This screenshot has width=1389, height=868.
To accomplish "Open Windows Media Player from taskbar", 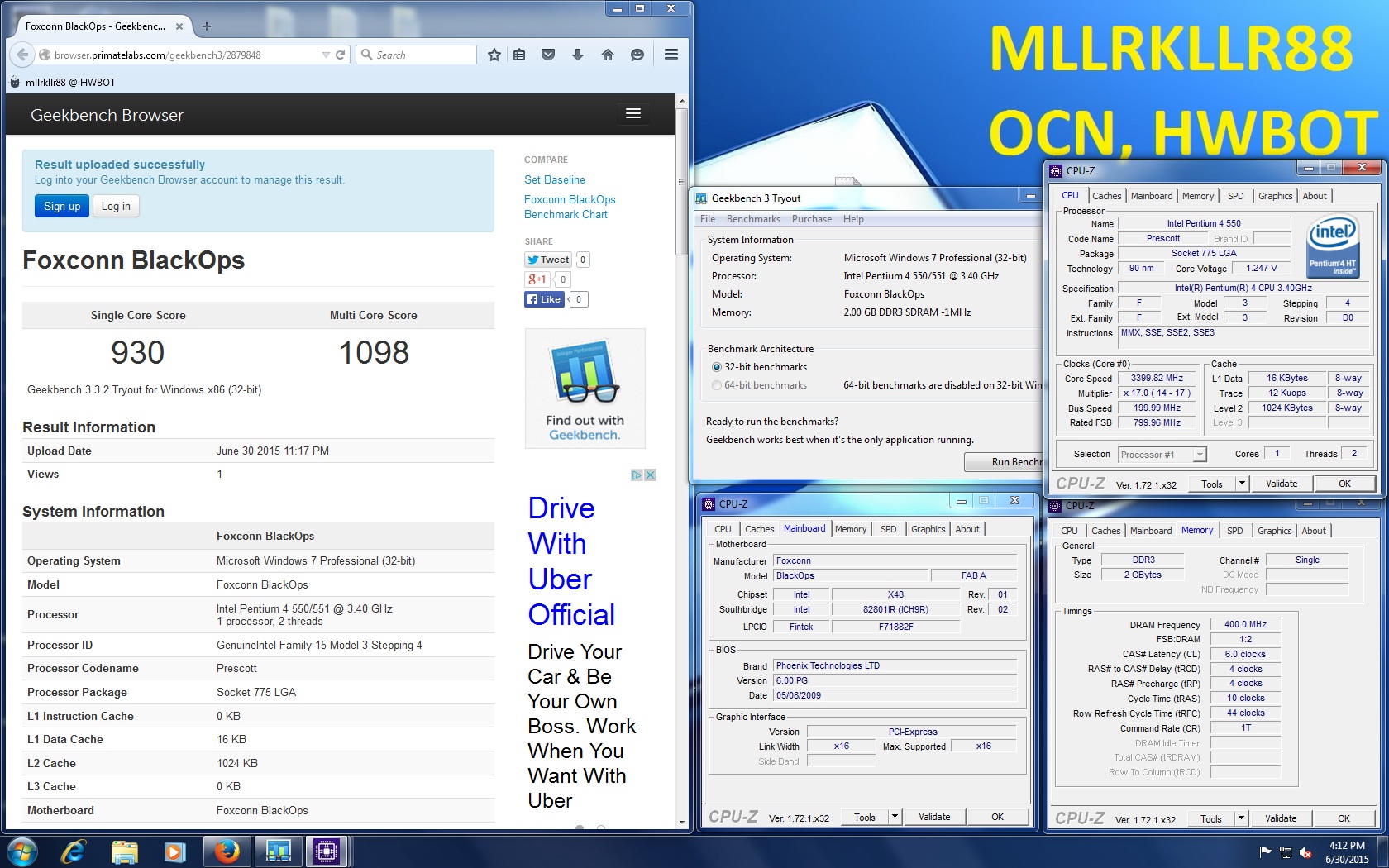I will [174, 851].
